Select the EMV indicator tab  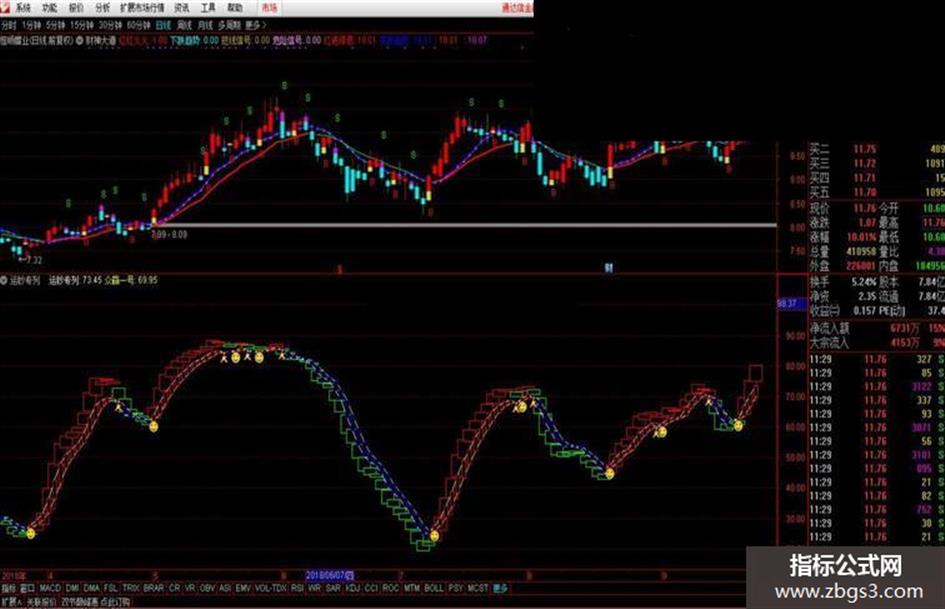243,588
